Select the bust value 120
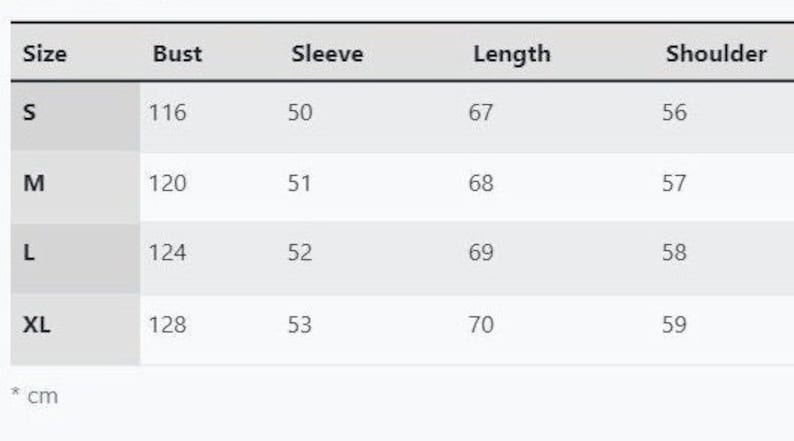Screen dimensions: 794x441 tap(167, 184)
